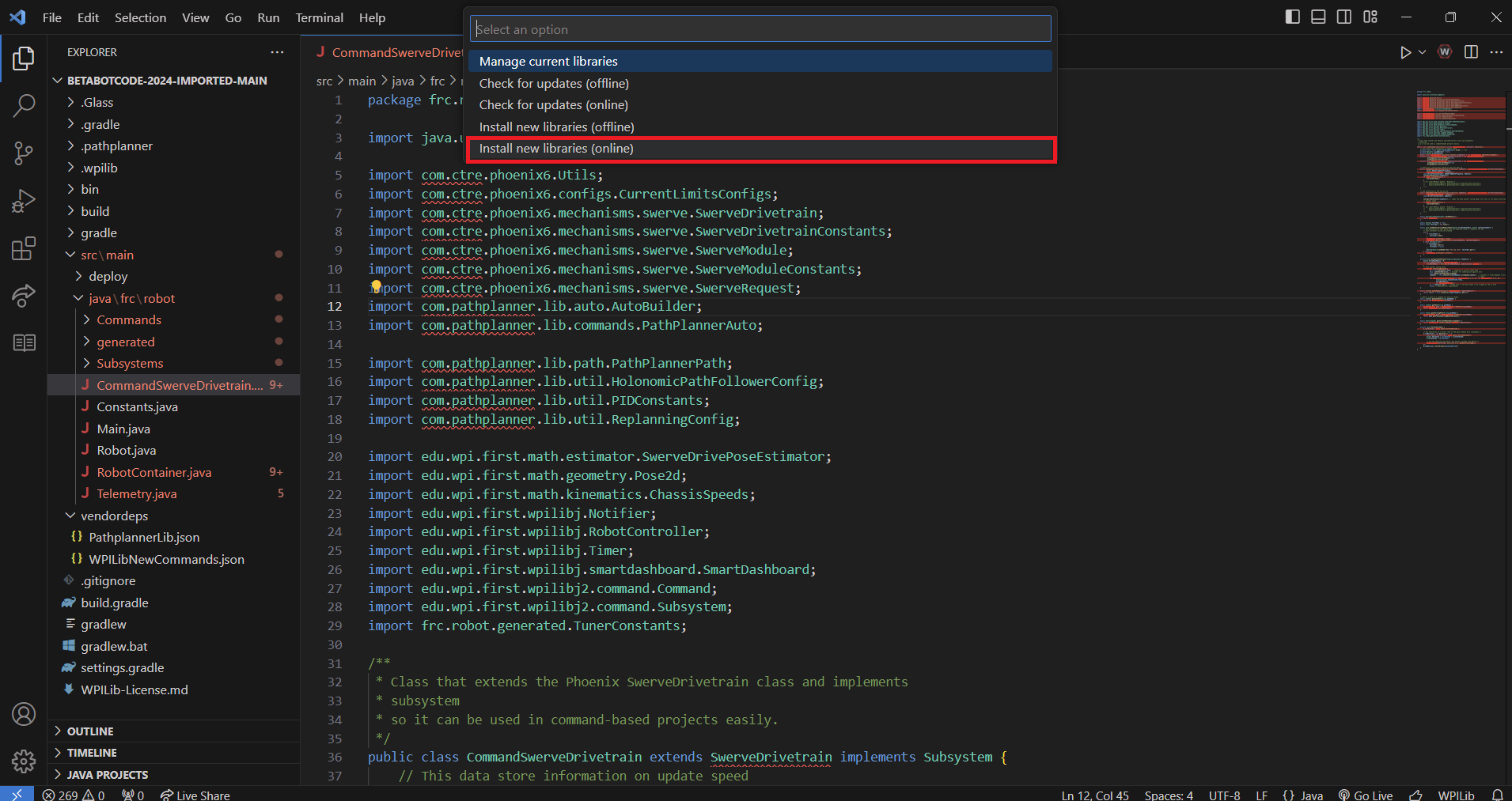The image size is (1512, 801).
Task: Expand the JAVA PROJECTS section
Action: (174, 774)
